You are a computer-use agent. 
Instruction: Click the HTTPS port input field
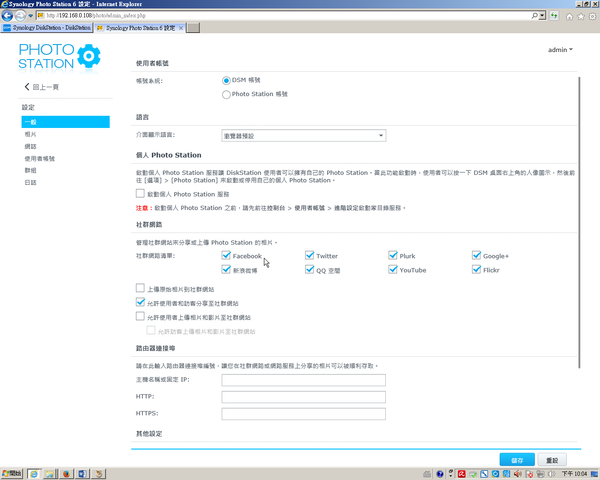(x=303, y=413)
